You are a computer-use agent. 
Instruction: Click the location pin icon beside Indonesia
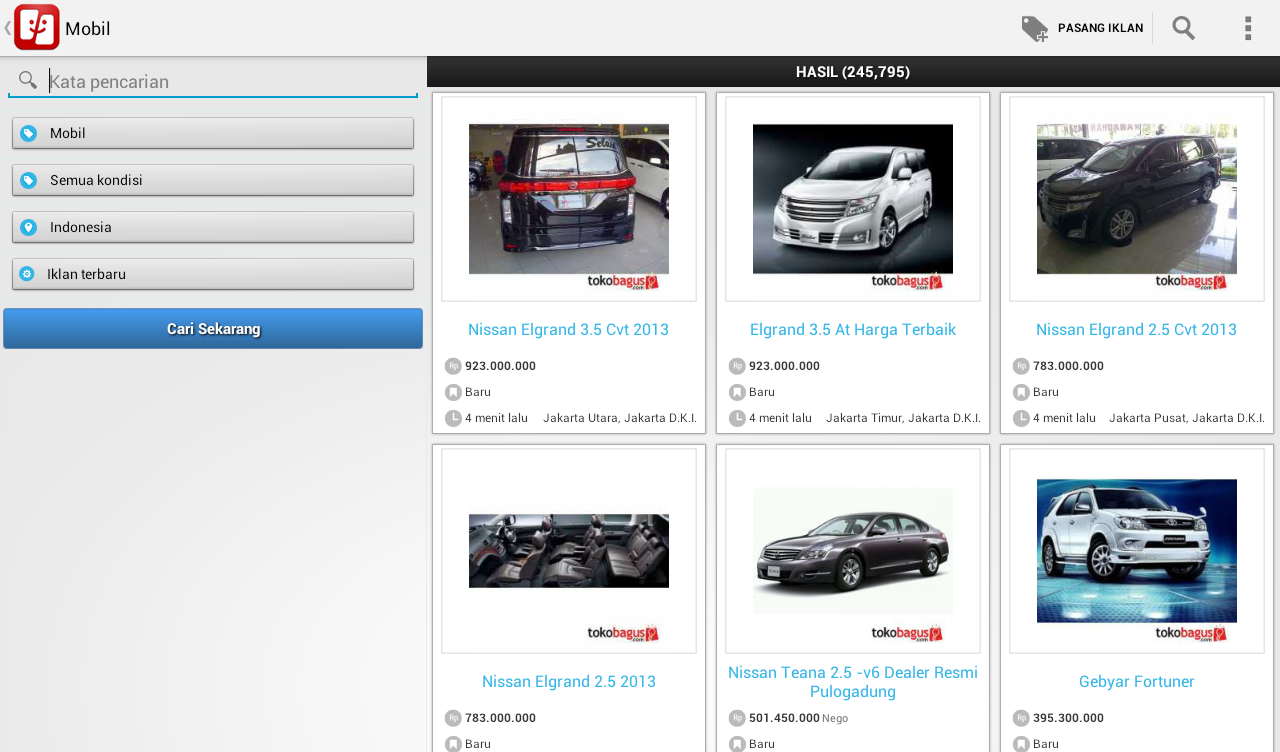point(28,227)
